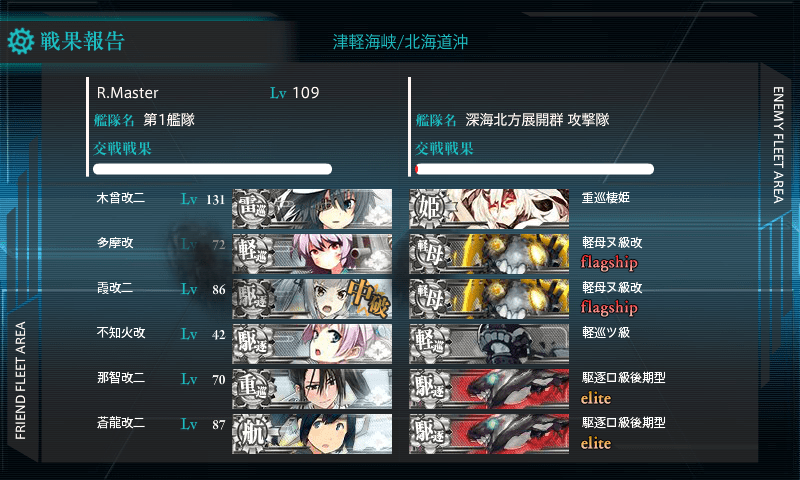Click the 中破 damage badge on 霞改二
This screenshot has width=800, height=480.
click(x=369, y=298)
